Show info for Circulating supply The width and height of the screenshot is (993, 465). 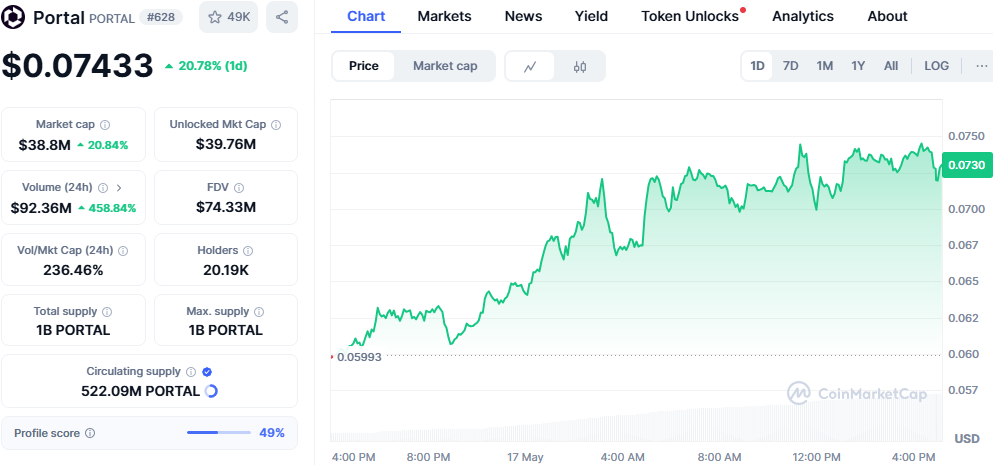[x=191, y=372]
